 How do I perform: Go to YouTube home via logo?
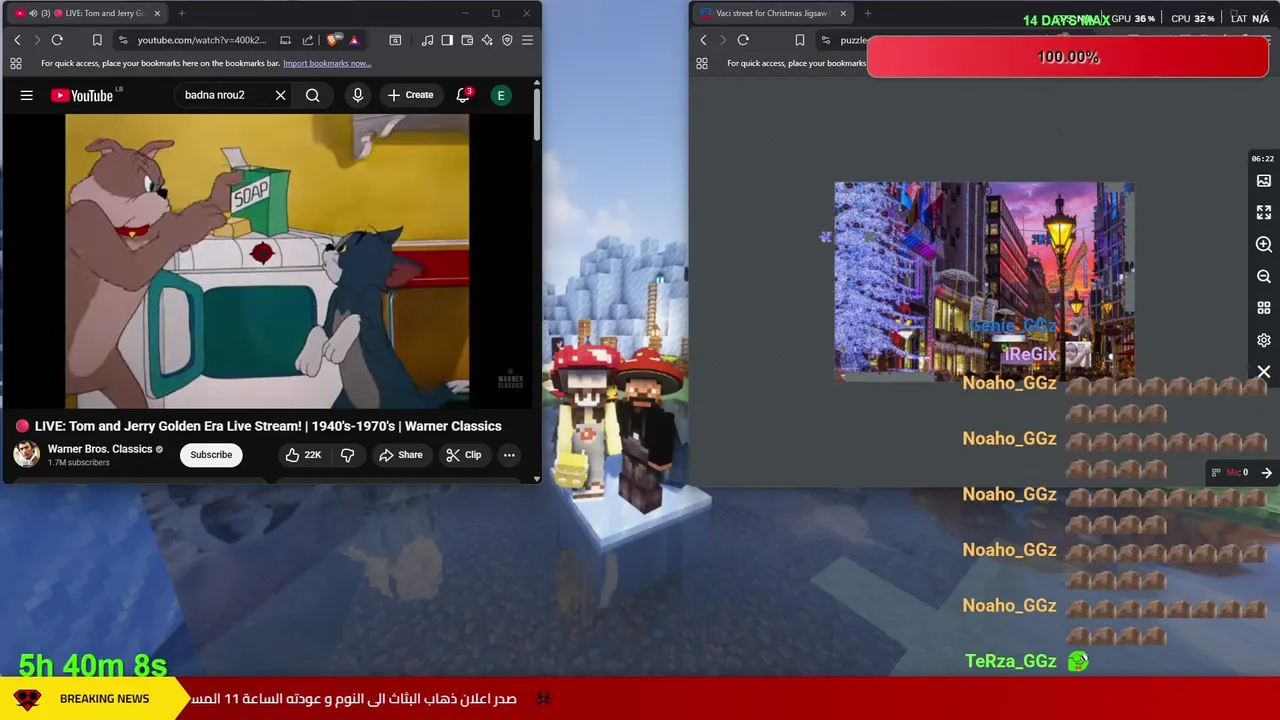click(83, 95)
